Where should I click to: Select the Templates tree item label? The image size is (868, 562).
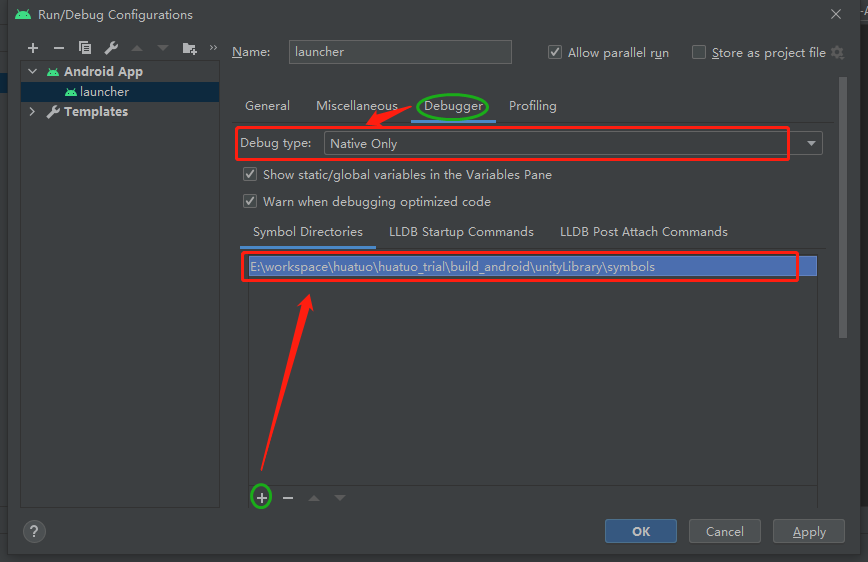click(x=96, y=111)
